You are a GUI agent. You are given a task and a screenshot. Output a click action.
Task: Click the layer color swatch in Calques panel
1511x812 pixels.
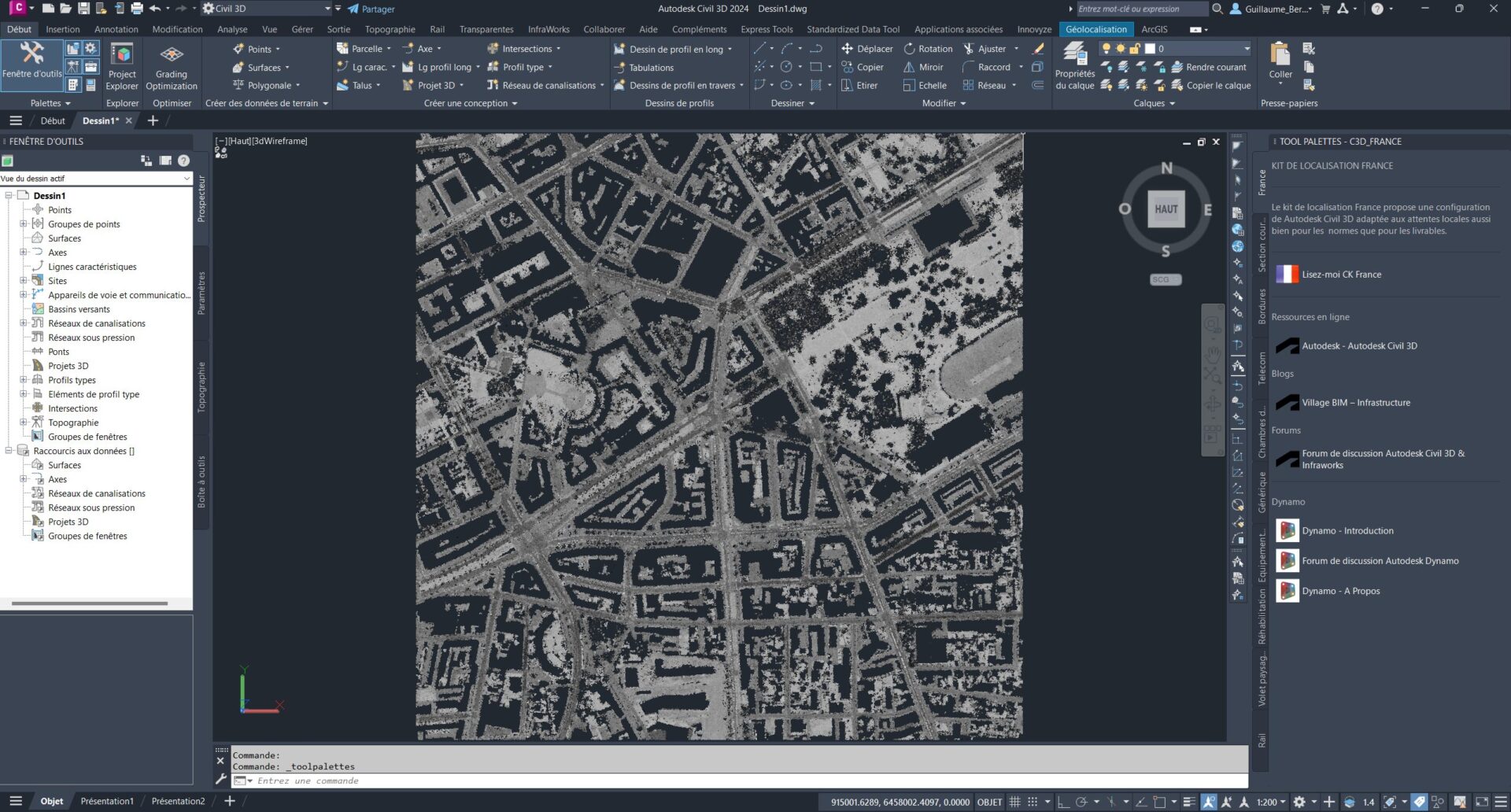(1150, 48)
